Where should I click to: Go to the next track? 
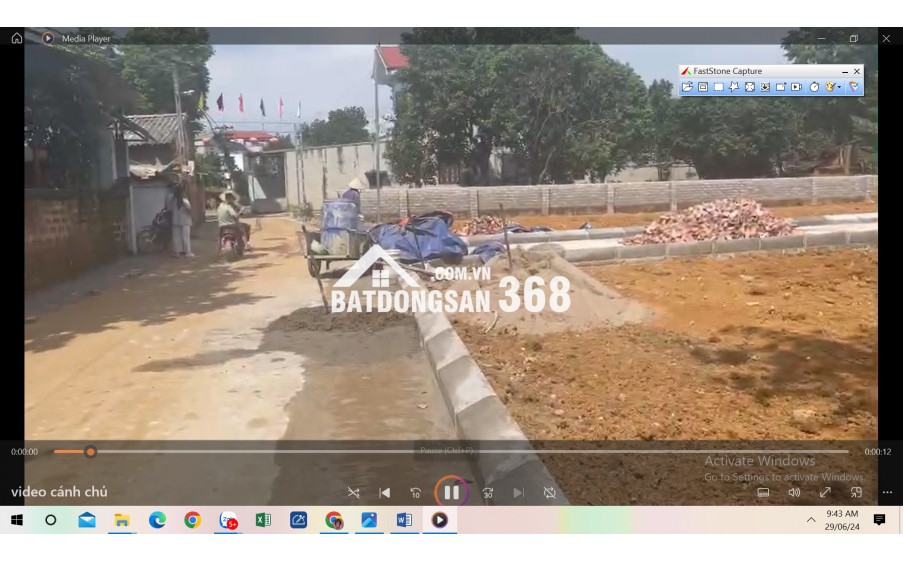coord(518,493)
